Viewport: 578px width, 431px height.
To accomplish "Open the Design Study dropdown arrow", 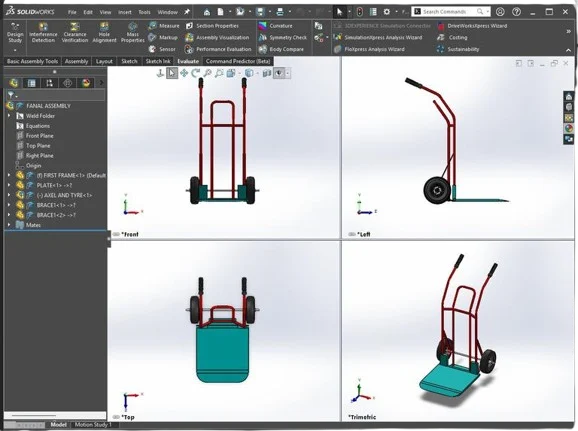I will point(15,50).
